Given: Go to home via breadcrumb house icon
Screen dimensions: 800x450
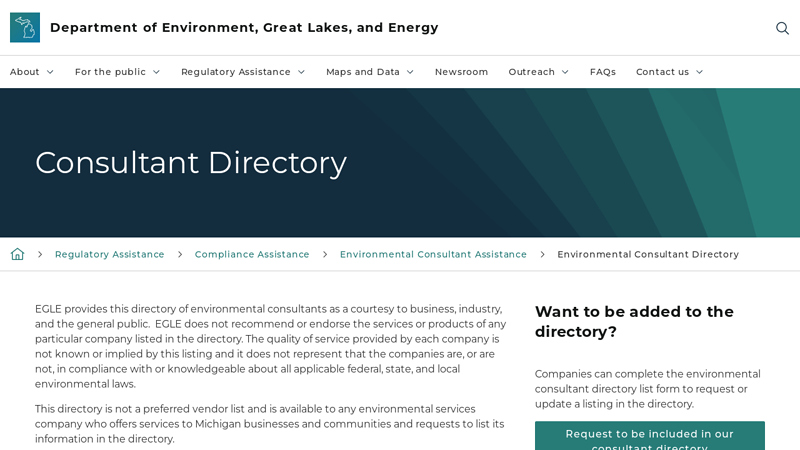Looking at the screenshot, I should [17, 254].
